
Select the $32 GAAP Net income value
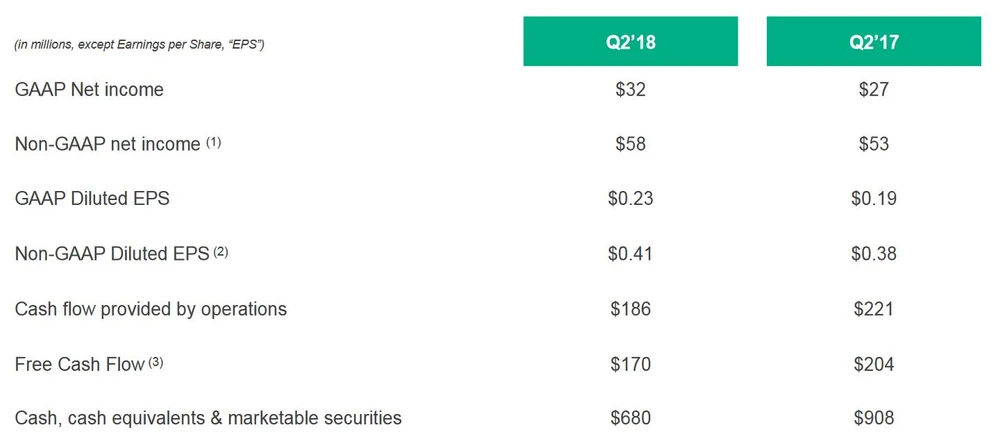tap(630, 90)
